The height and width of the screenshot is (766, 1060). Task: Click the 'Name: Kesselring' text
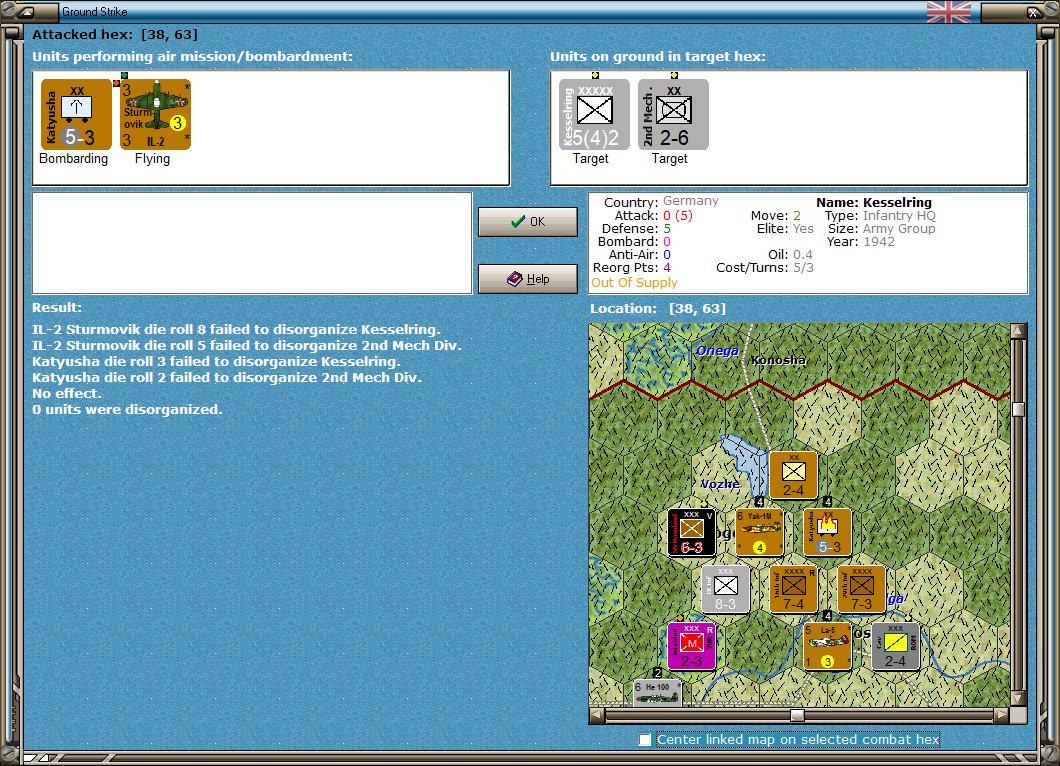pos(873,202)
